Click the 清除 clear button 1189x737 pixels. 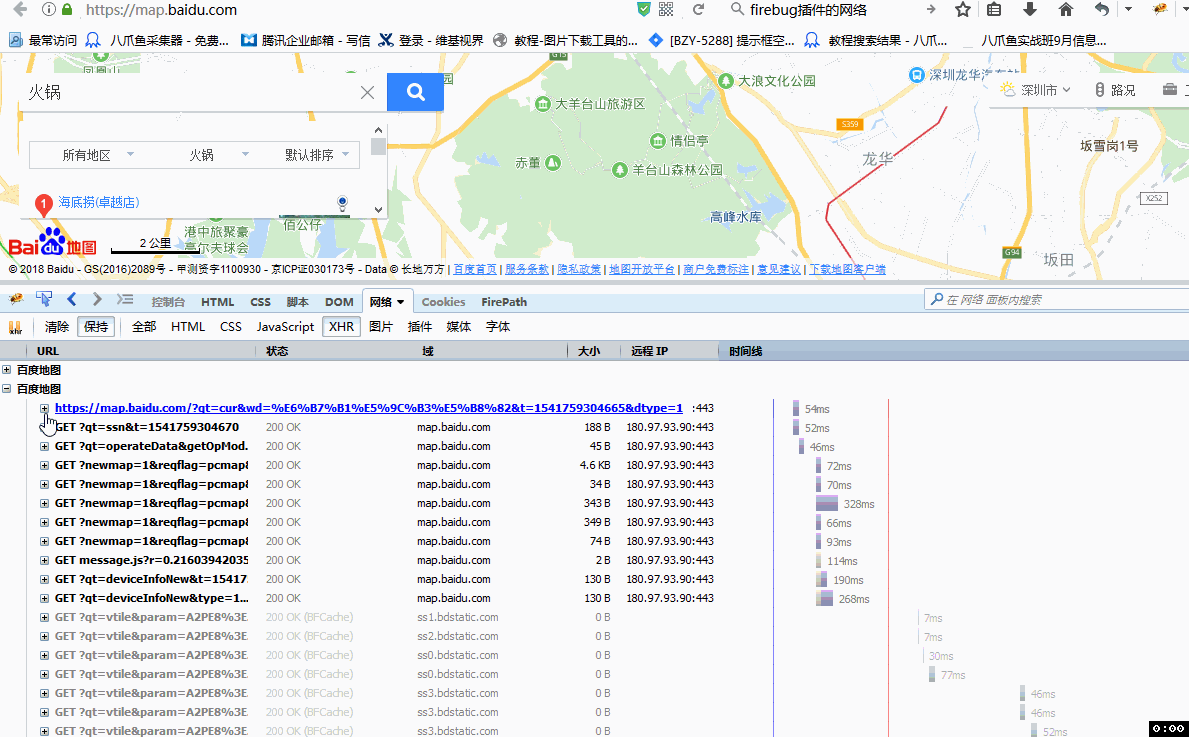[x=57, y=327]
